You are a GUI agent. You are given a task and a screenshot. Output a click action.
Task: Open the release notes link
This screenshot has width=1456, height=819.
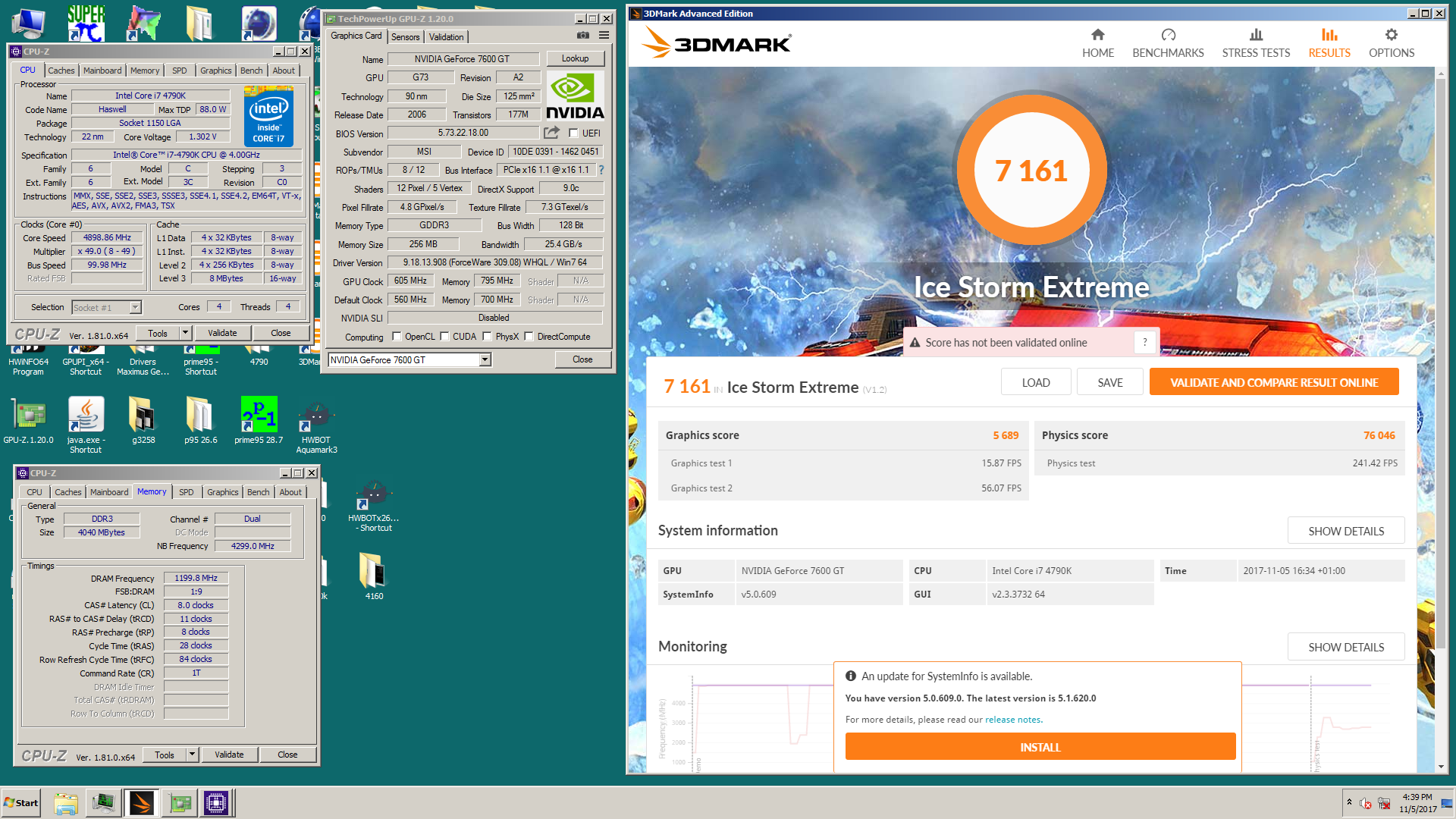click(1013, 720)
